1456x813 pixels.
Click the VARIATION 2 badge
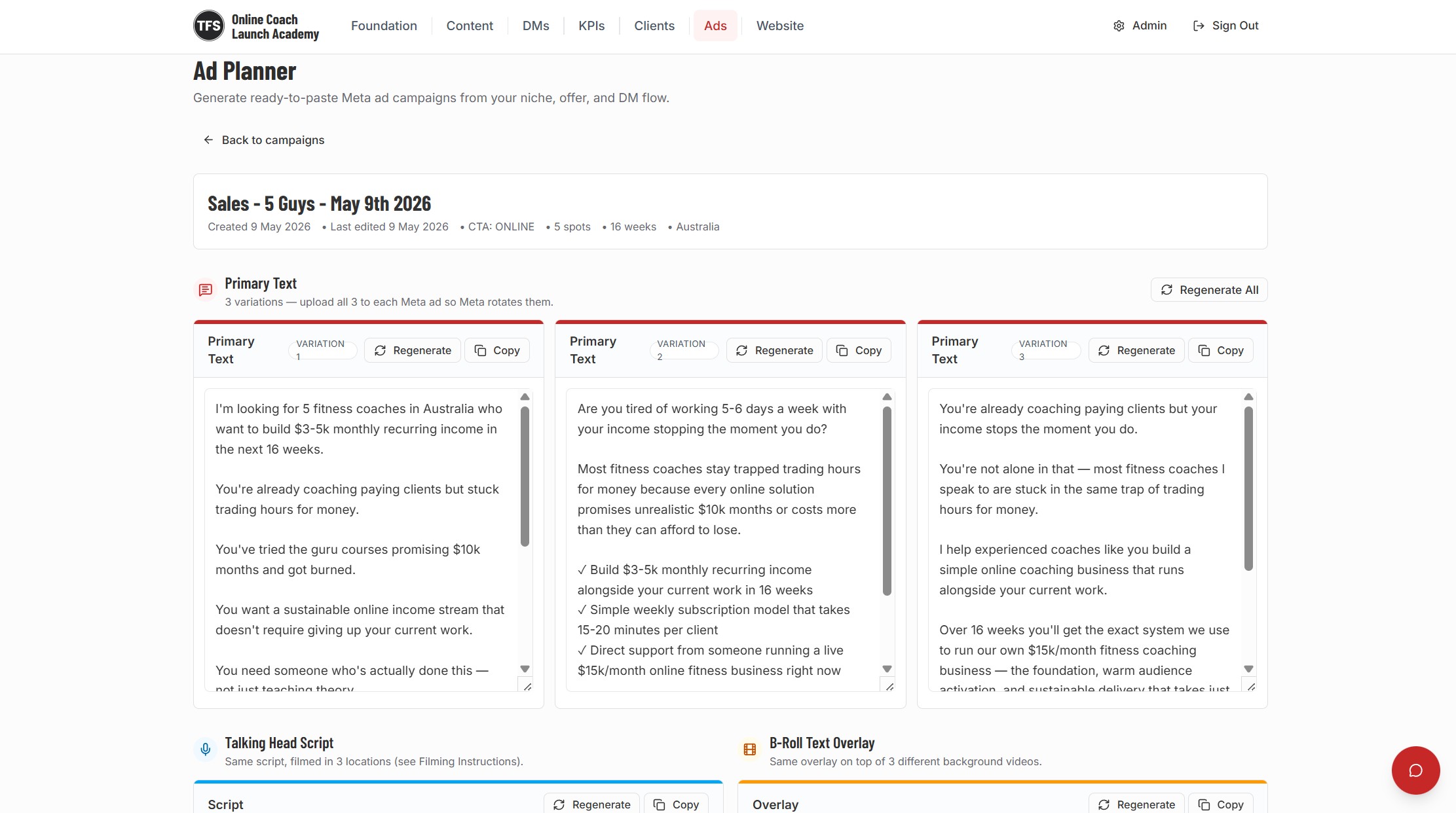(x=684, y=350)
